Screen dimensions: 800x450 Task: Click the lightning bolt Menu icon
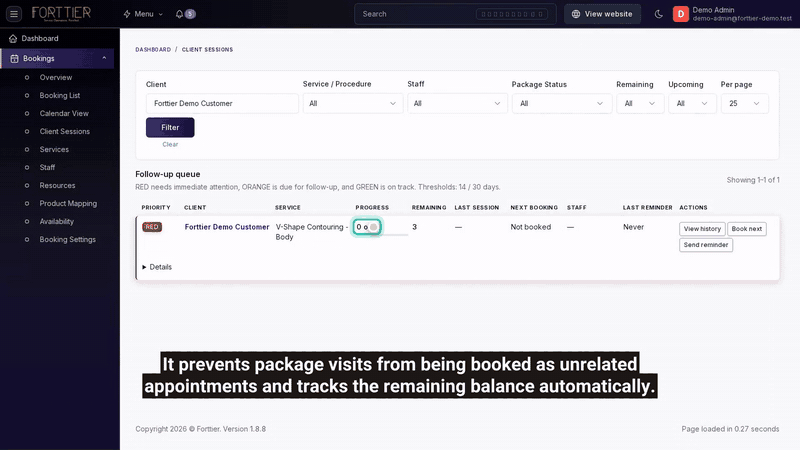click(127, 14)
